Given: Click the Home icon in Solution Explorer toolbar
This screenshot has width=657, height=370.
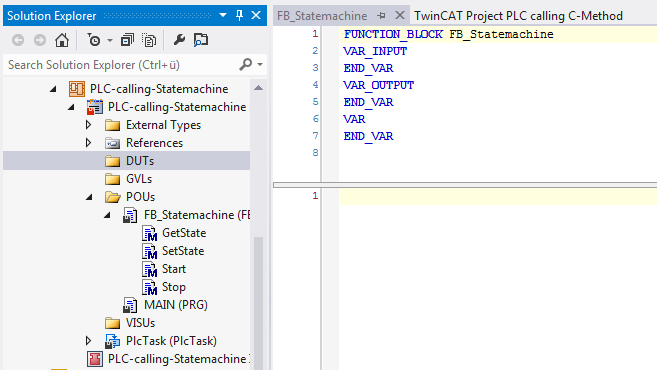Looking at the screenshot, I should click(x=62, y=40).
